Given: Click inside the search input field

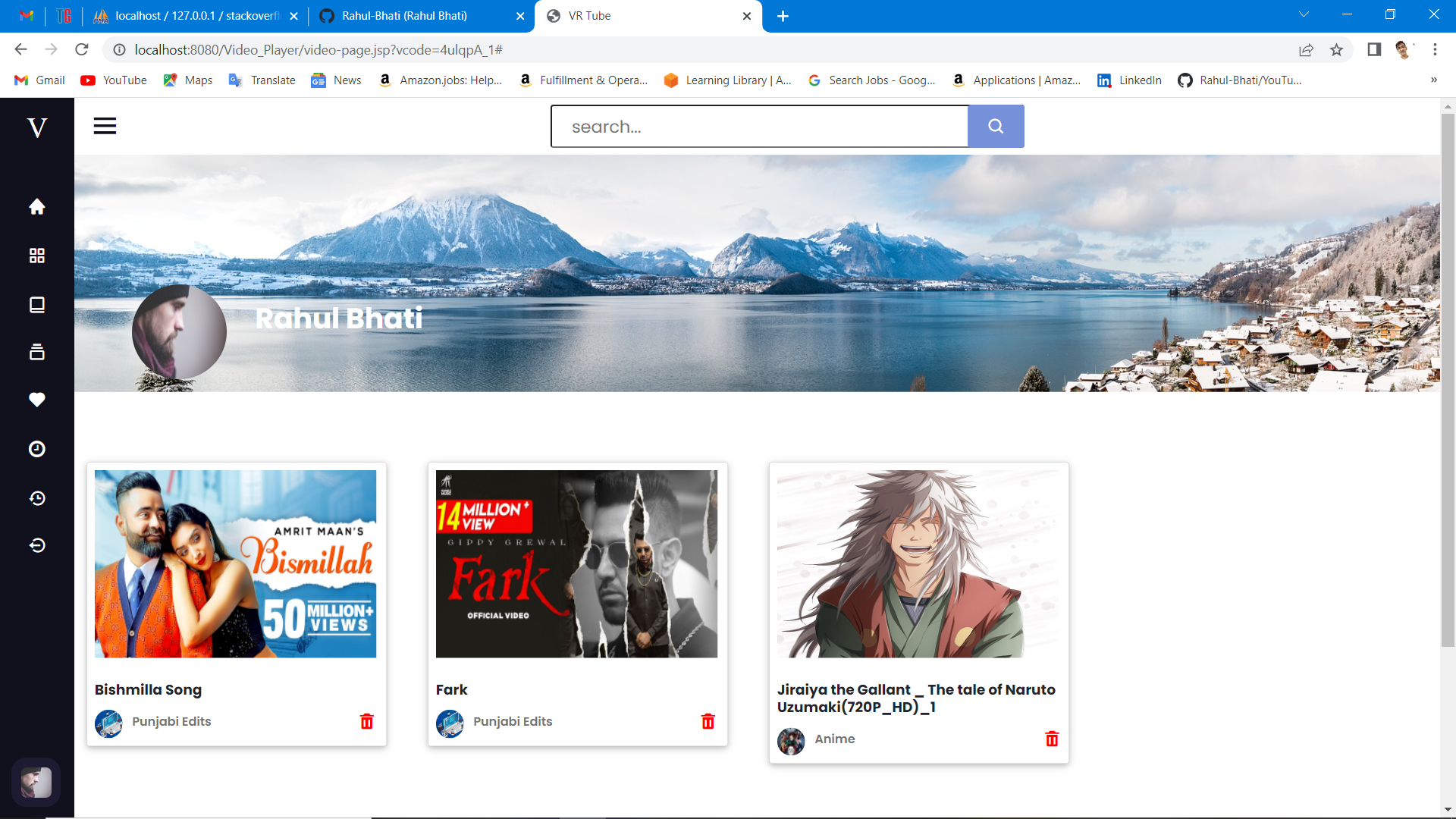Looking at the screenshot, I should [758, 126].
